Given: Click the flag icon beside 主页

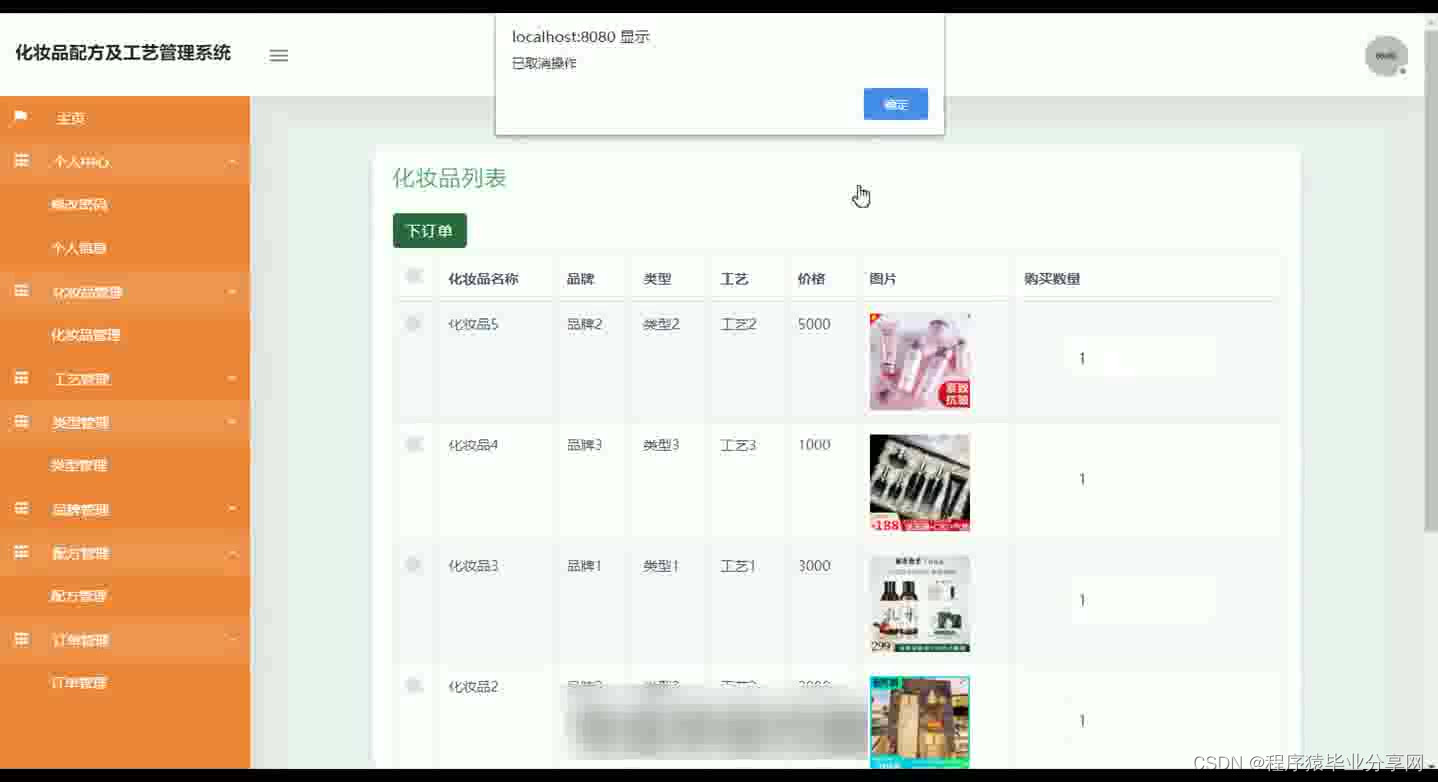Looking at the screenshot, I should [20, 117].
